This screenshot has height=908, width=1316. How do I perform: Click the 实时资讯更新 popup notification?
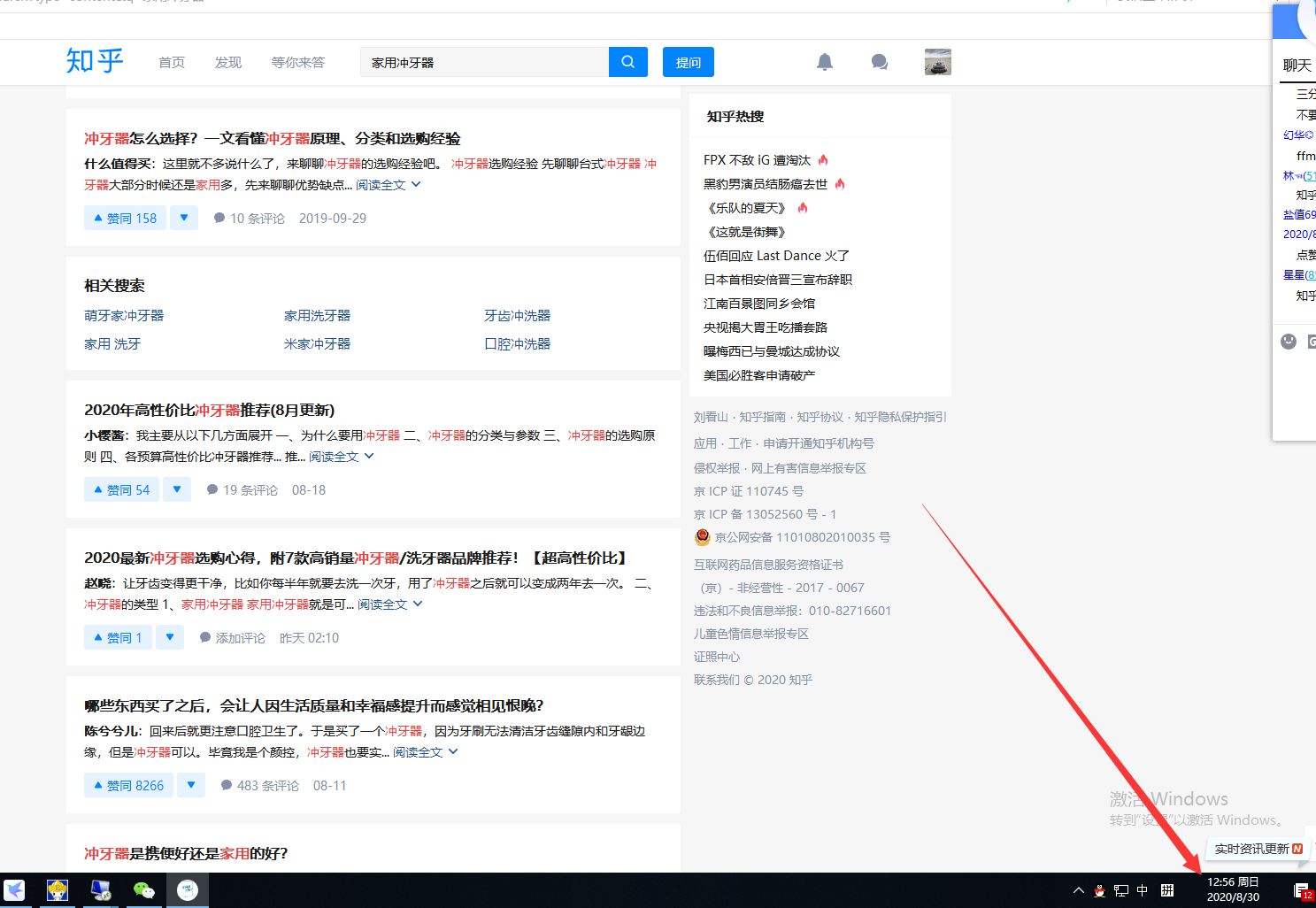(1258, 849)
